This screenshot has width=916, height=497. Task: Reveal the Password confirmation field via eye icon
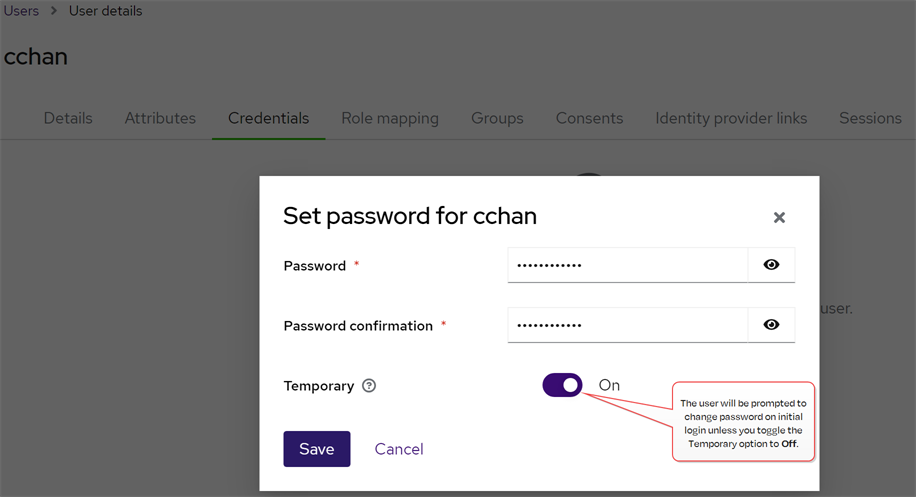(x=771, y=325)
